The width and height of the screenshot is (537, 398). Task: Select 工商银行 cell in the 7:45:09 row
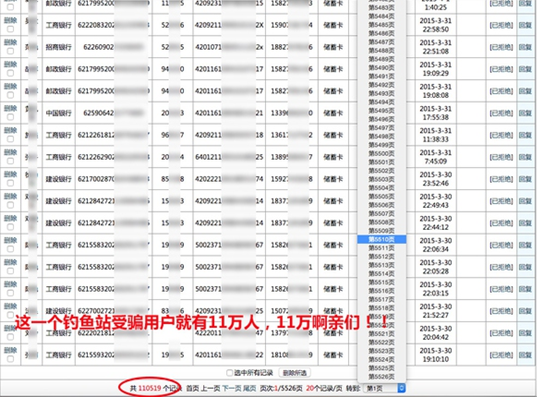(x=59, y=157)
